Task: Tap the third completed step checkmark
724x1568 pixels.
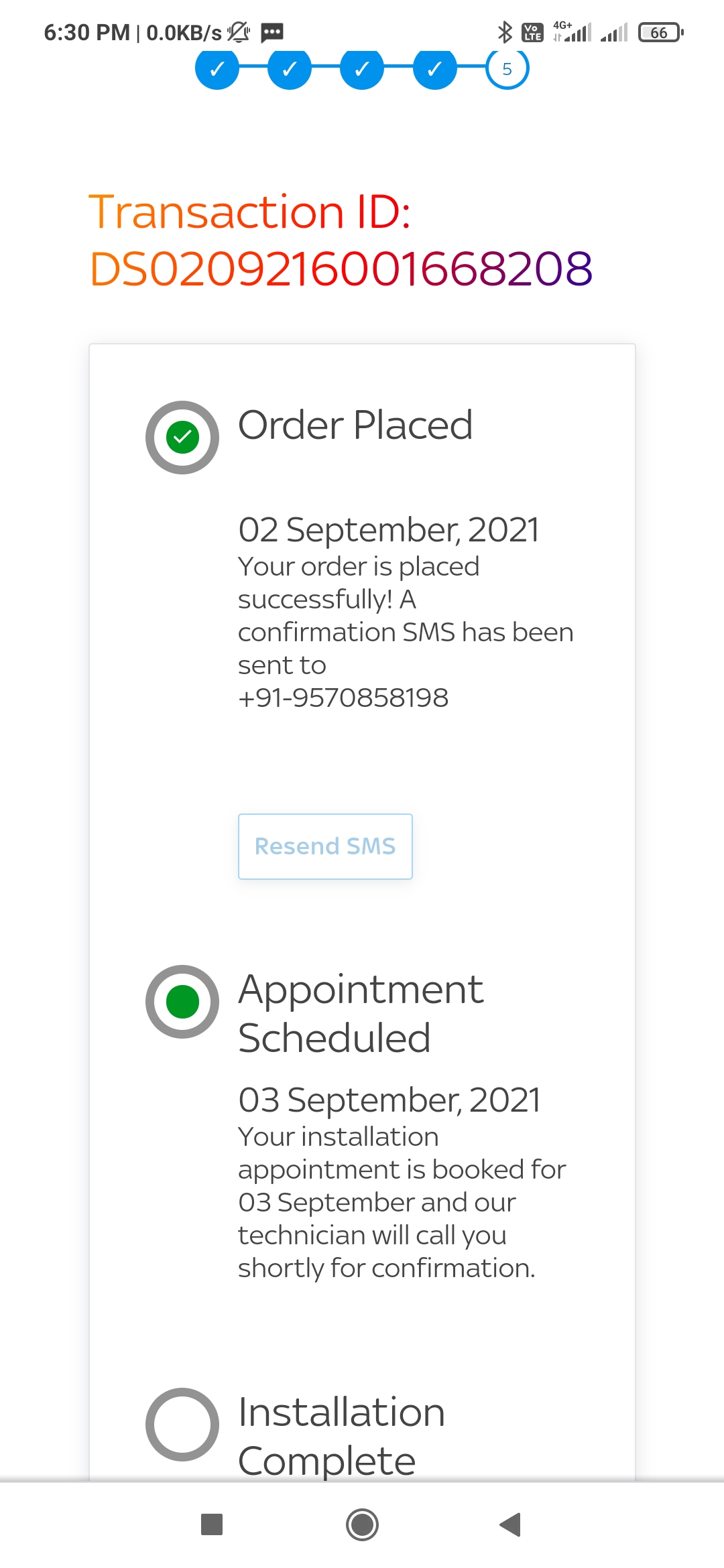Action: click(362, 68)
